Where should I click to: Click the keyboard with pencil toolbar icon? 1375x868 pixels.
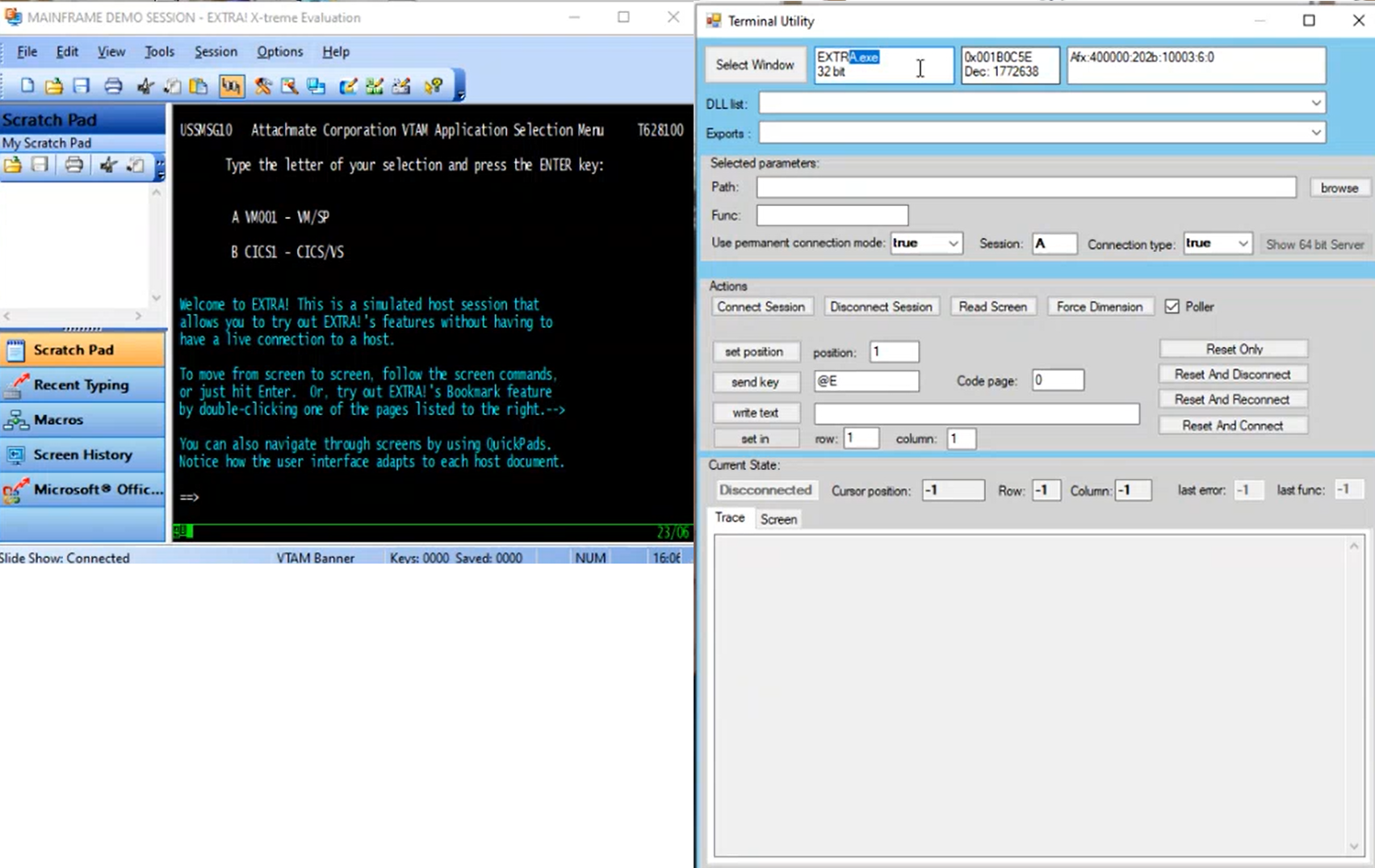pyautogui.click(x=401, y=86)
